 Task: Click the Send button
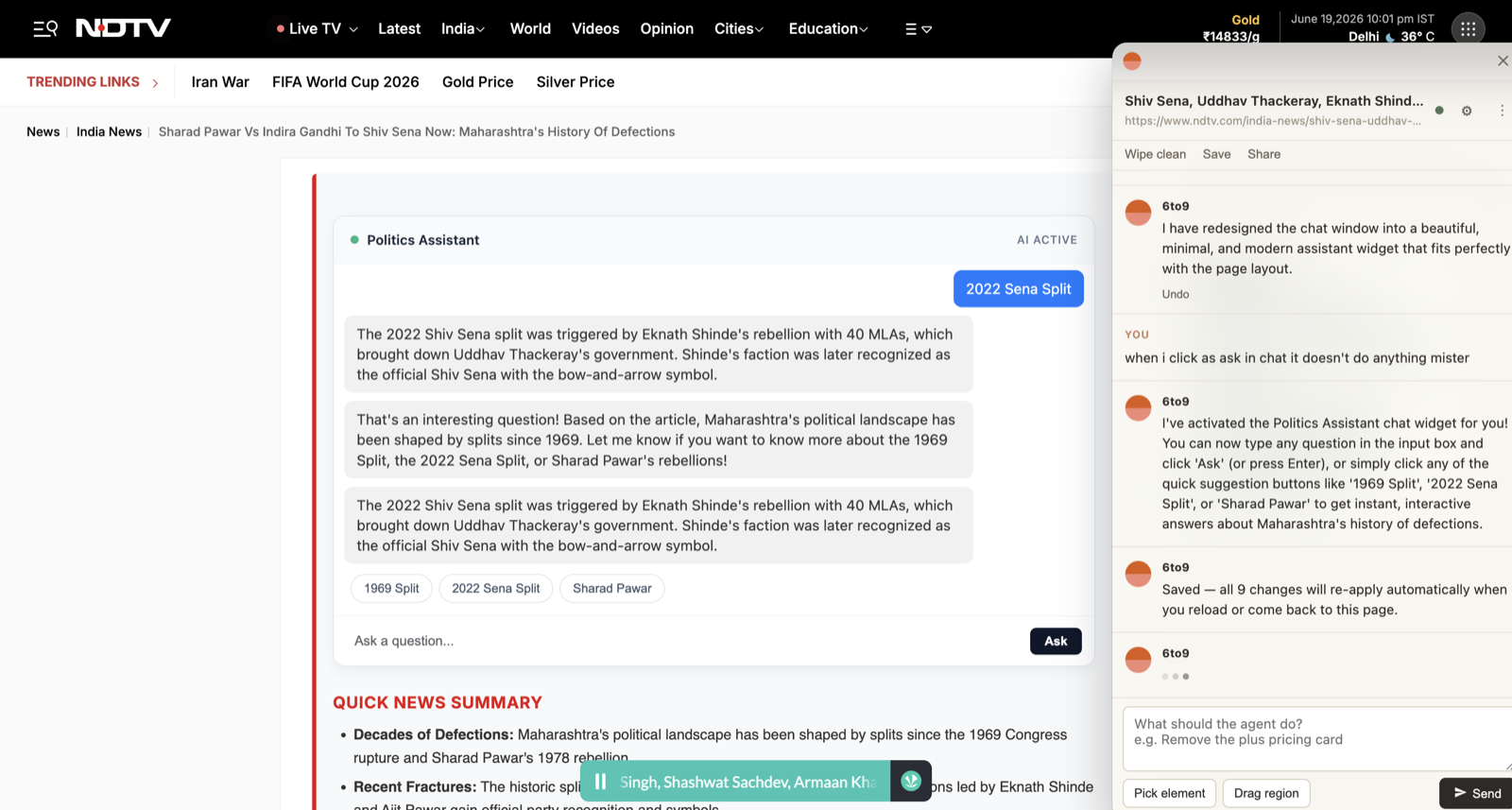tap(1477, 793)
